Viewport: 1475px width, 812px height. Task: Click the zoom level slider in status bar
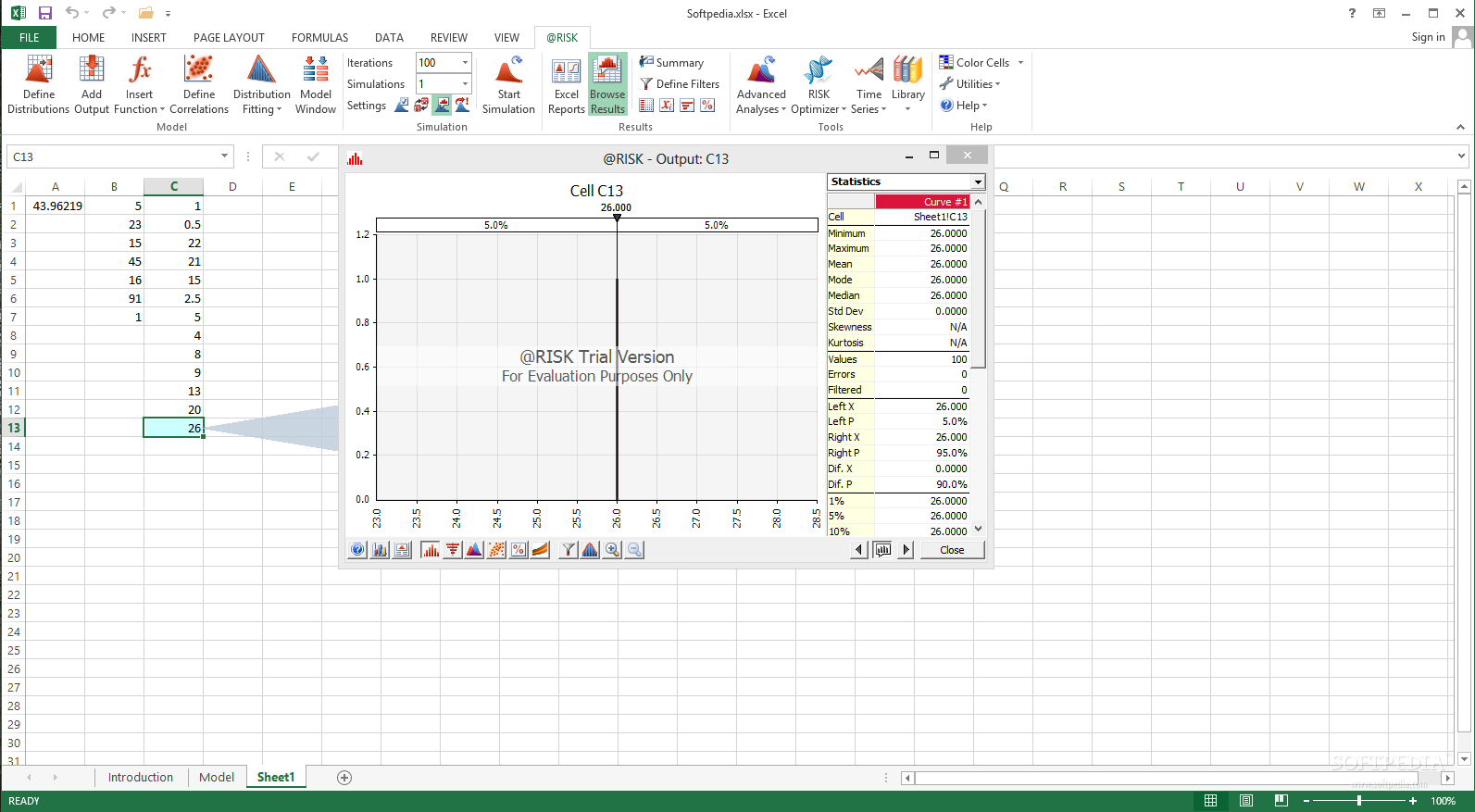click(x=1359, y=801)
